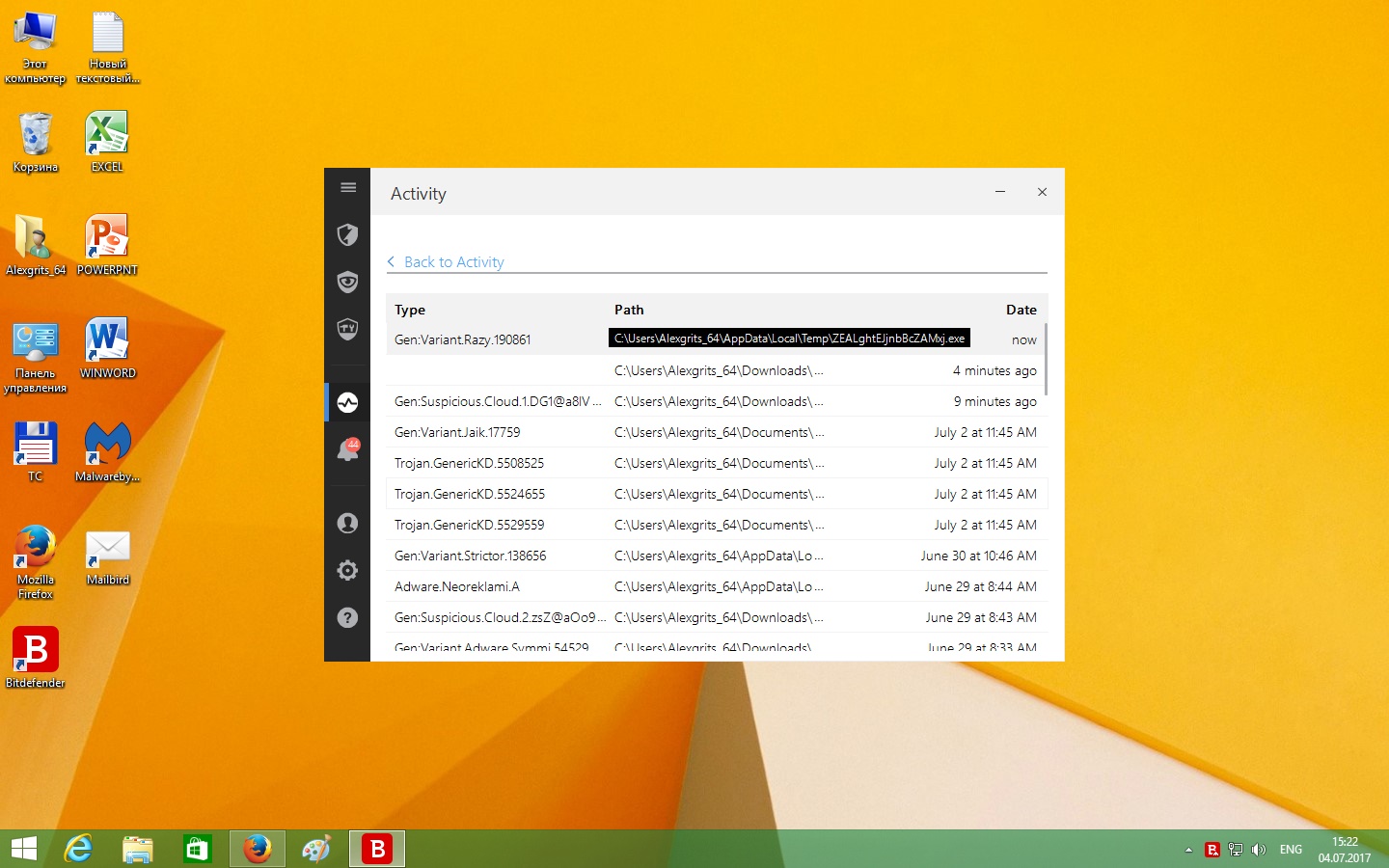Open Settings gear in Bitdefender sidebar
1389x868 pixels.
click(x=348, y=570)
